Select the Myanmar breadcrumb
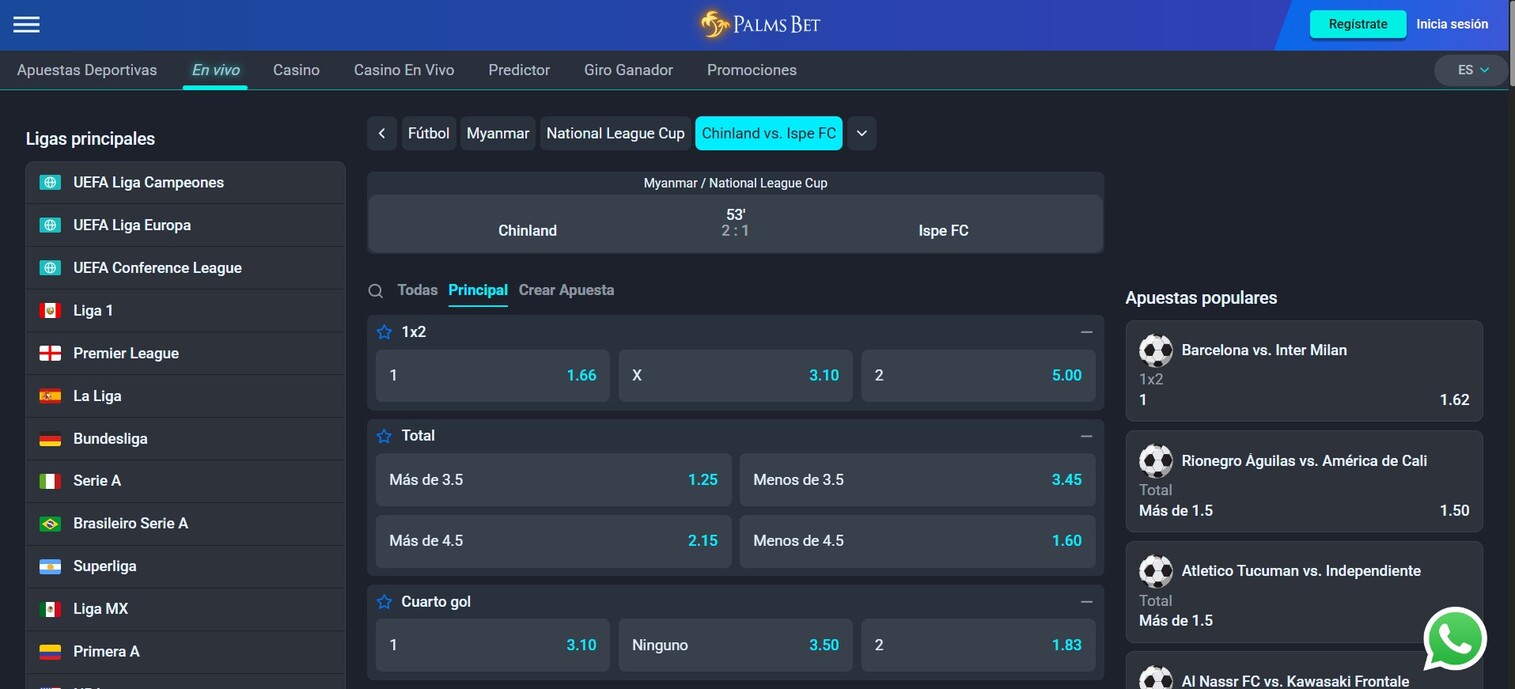Image resolution: width=1515 pixels, height=689 pixels. point(498,134)
